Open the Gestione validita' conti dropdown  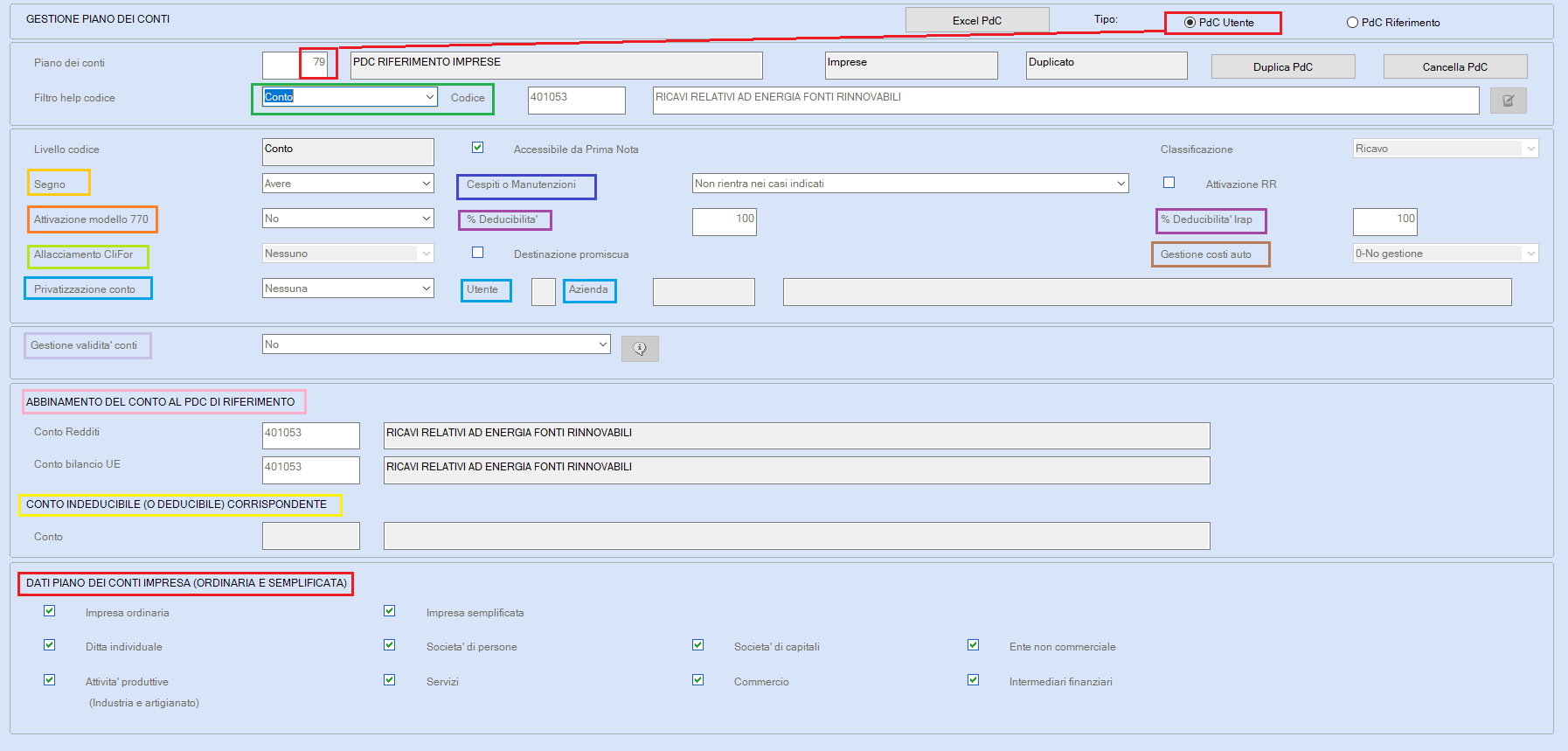(436, 344)
